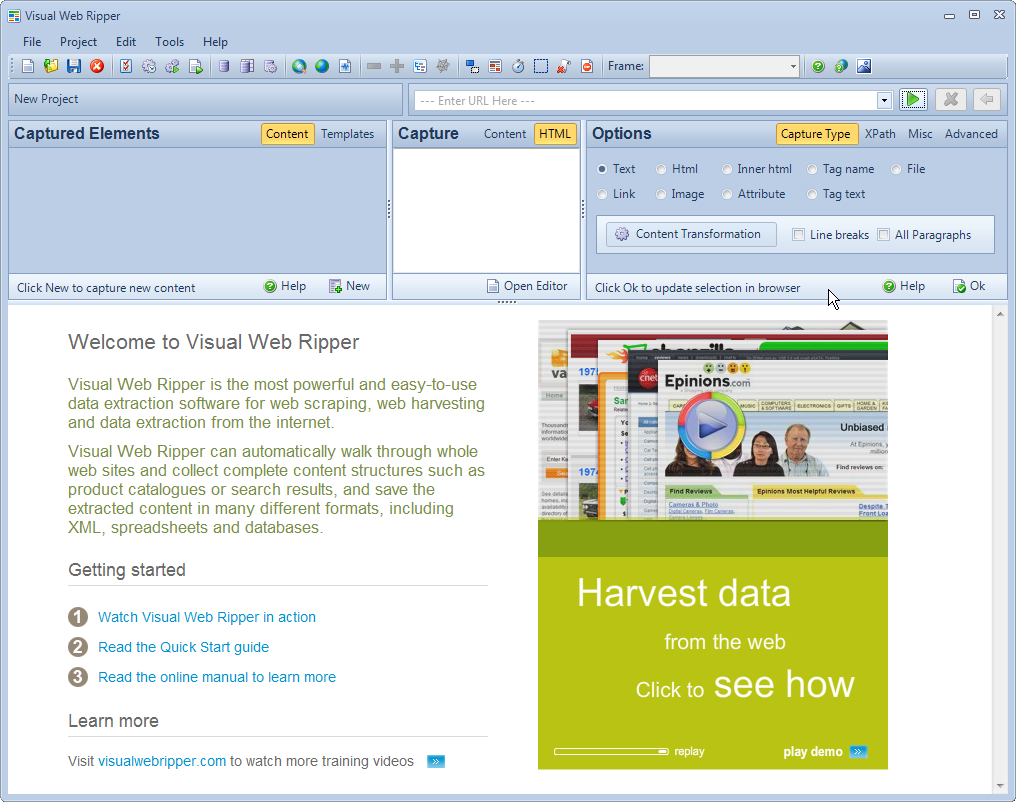Open 'Read the Quick Start guide' link
Image resolution: width=1016 pixels, height=802 pixels.
point(183,647)
